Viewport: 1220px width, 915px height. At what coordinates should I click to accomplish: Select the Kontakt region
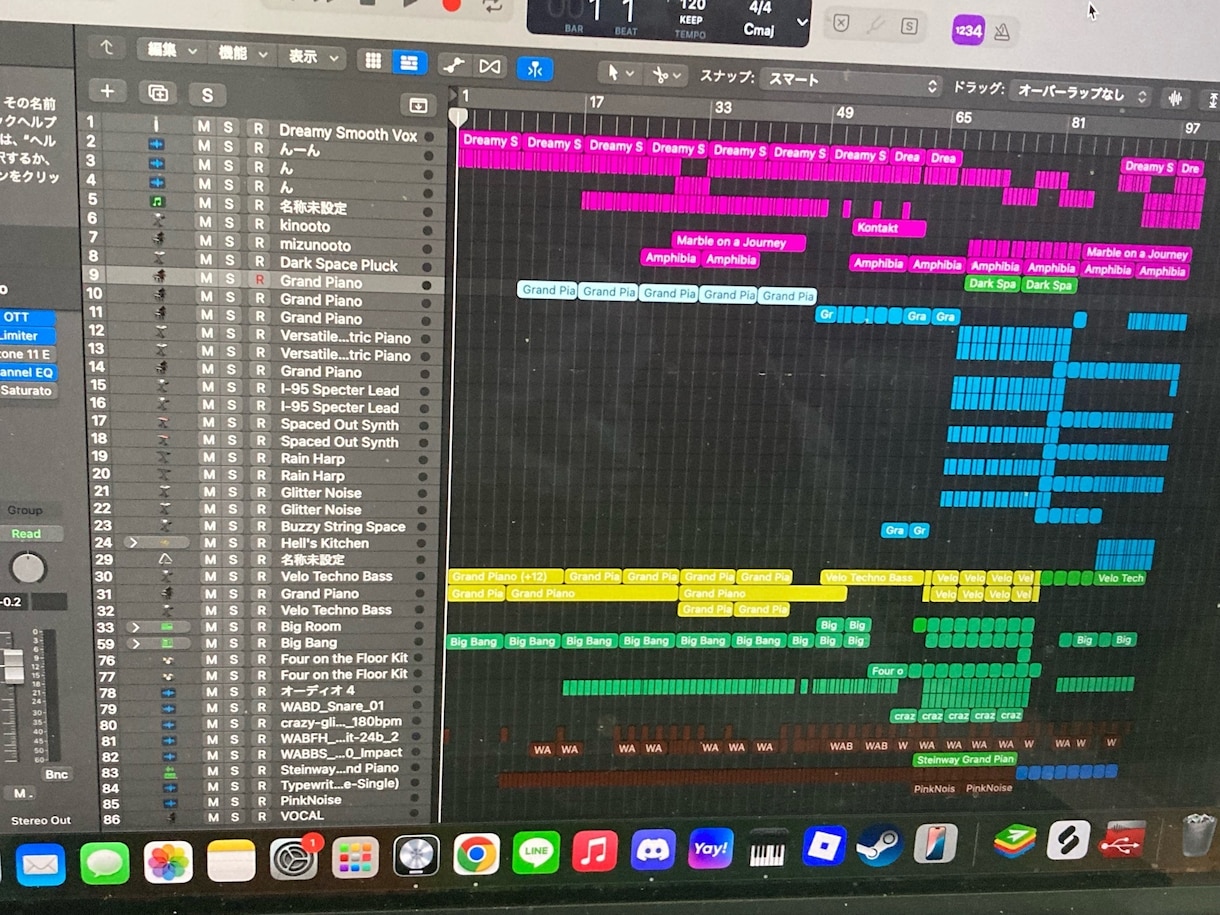pos(888,229)
